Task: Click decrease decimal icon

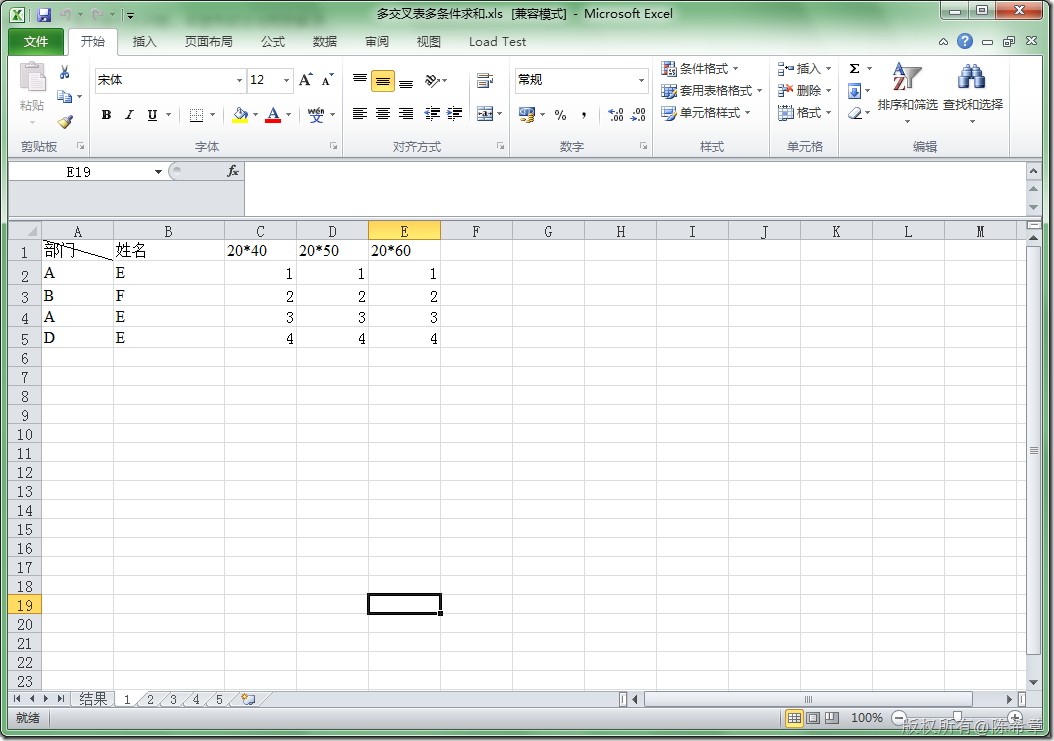Action: (x=638, y=115)
